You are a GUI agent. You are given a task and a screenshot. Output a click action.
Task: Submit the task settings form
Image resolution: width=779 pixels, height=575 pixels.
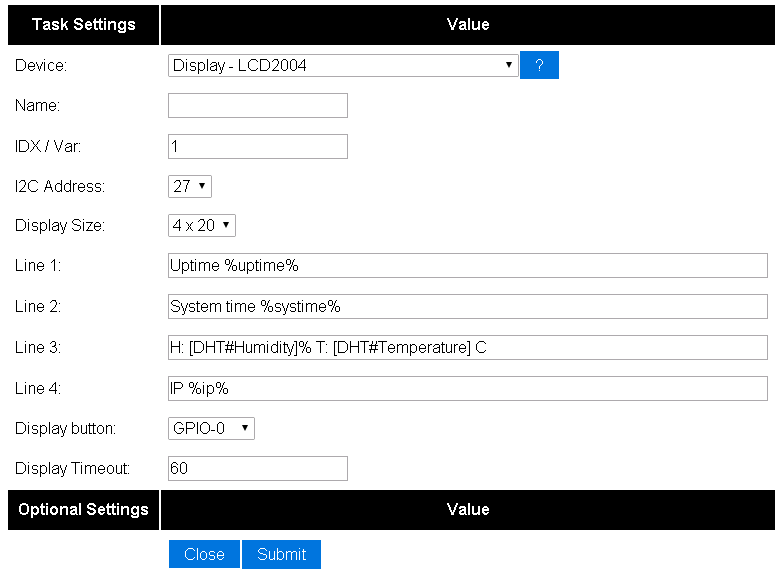click(281, 554)
